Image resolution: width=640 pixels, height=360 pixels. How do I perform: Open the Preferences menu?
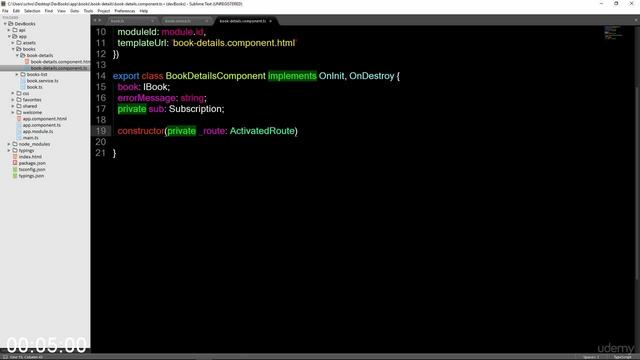pos(125,11)
